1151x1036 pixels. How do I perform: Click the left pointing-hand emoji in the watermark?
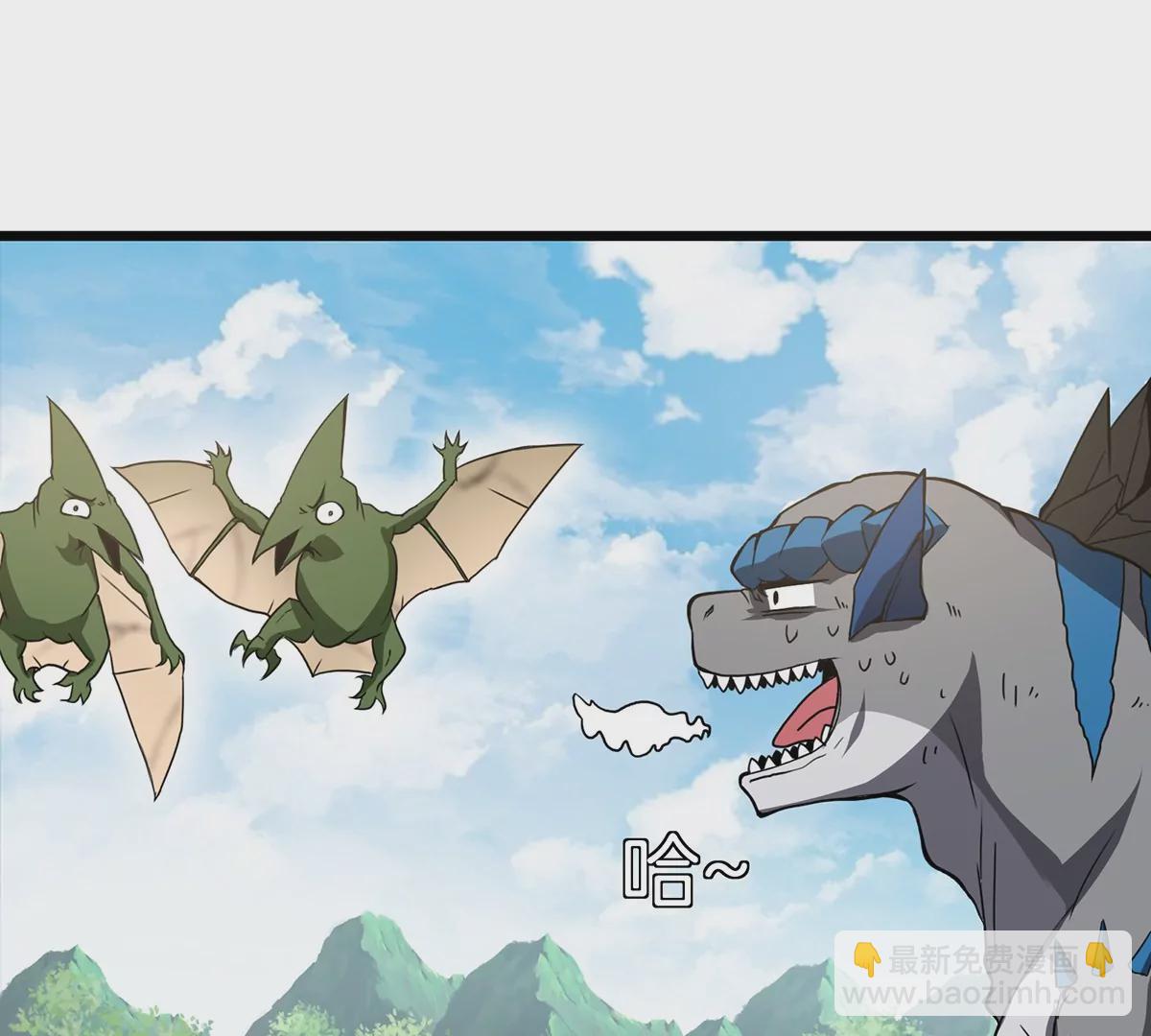pyautogui.click(x=866, y=957)
